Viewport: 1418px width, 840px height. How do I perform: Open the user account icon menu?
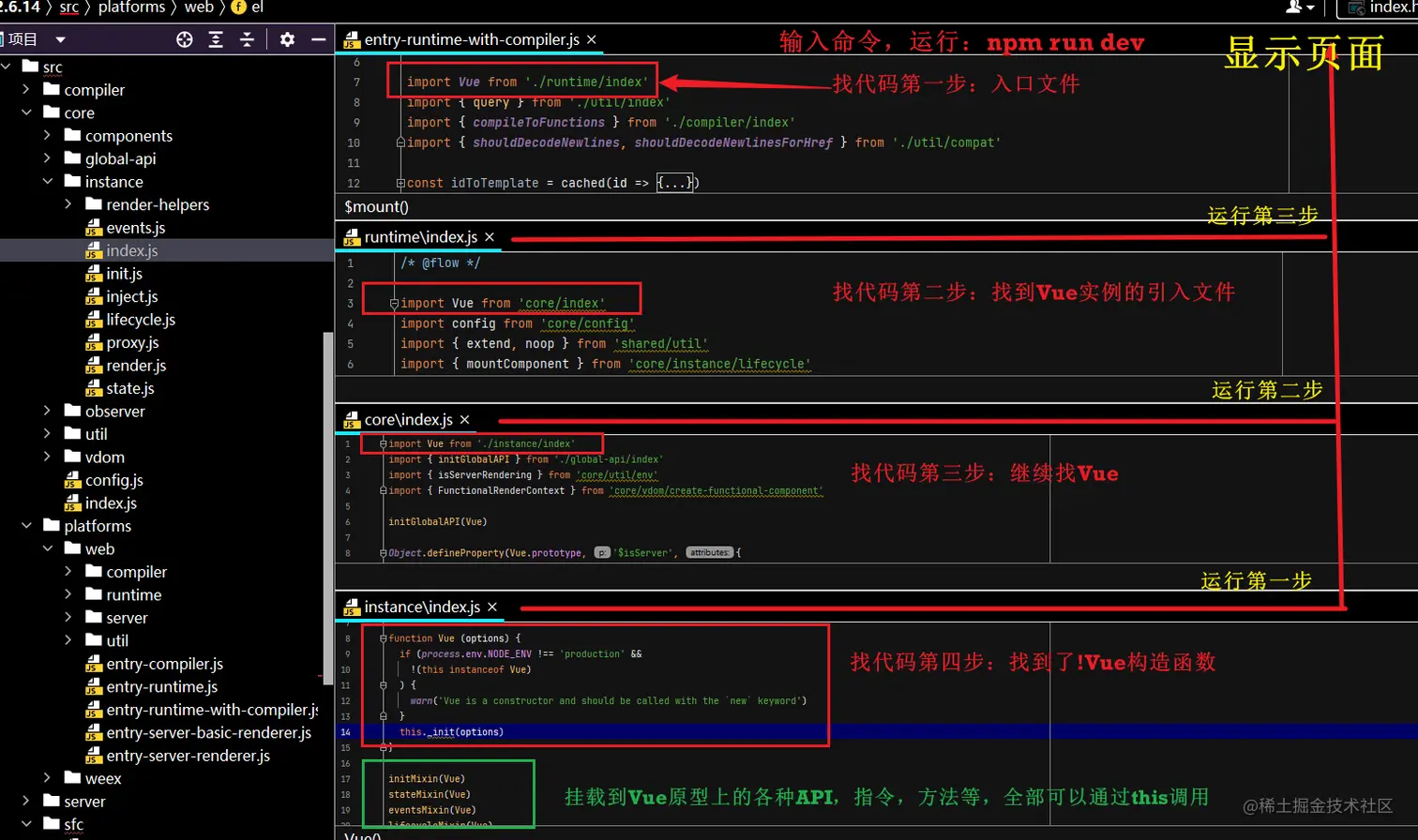point(1299,7)
